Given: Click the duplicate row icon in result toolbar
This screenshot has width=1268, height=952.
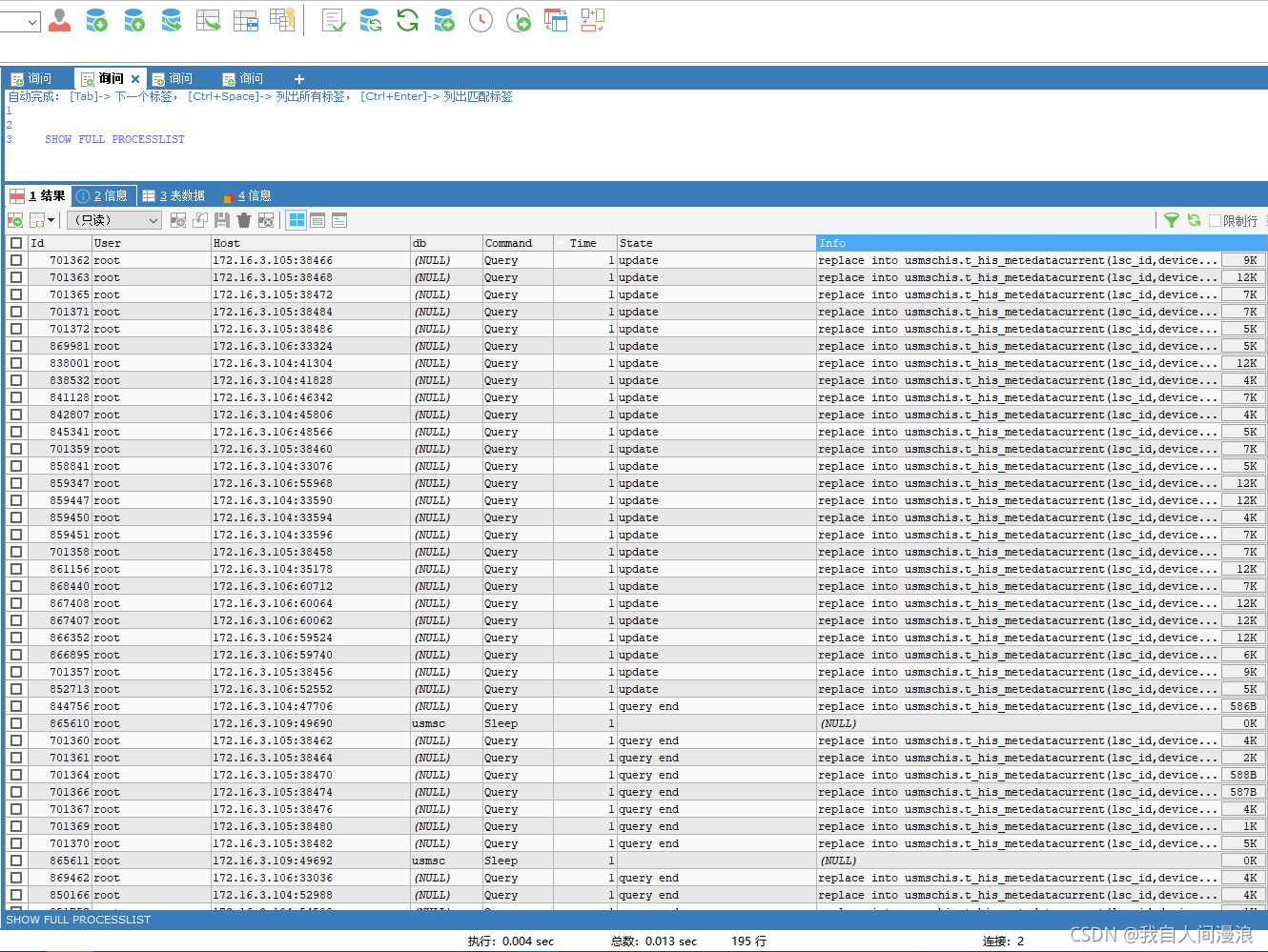Looking at the screenshot, I should (x=200, y=220).
